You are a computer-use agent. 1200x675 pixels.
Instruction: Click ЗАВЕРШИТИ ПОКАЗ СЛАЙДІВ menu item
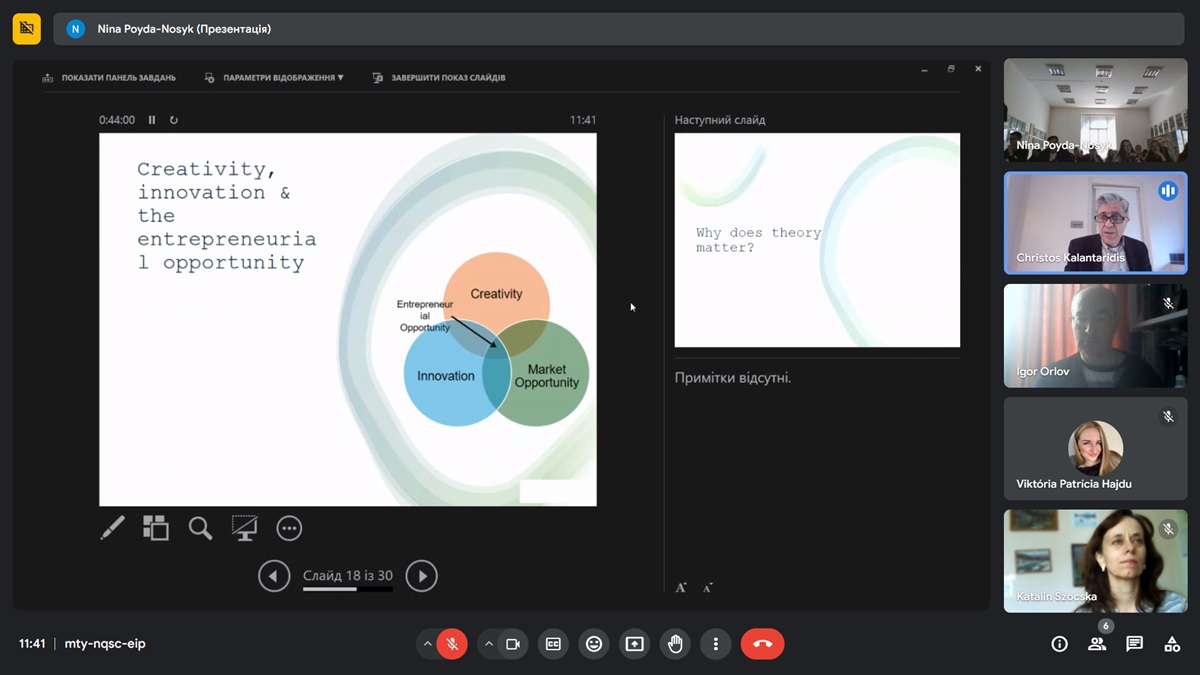(440, 77)
